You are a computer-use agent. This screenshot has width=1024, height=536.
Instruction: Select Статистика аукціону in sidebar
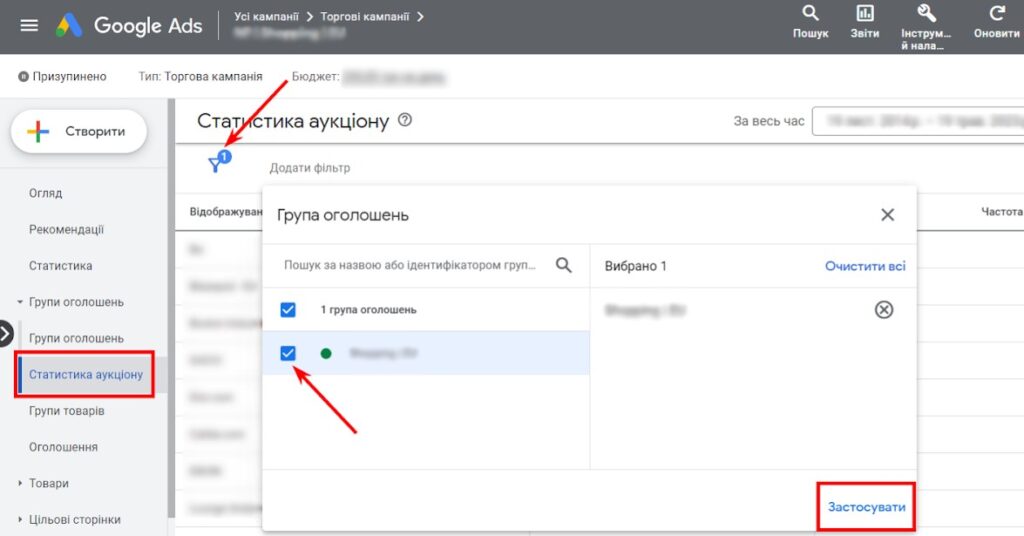pos(86,375)
